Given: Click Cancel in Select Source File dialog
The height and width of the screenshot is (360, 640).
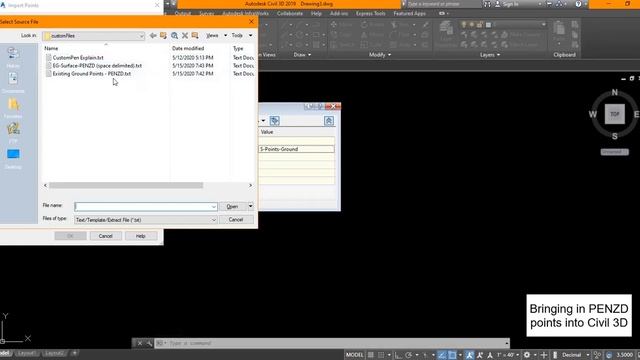Looking at the screenshot, I should [x=236, y=220].
